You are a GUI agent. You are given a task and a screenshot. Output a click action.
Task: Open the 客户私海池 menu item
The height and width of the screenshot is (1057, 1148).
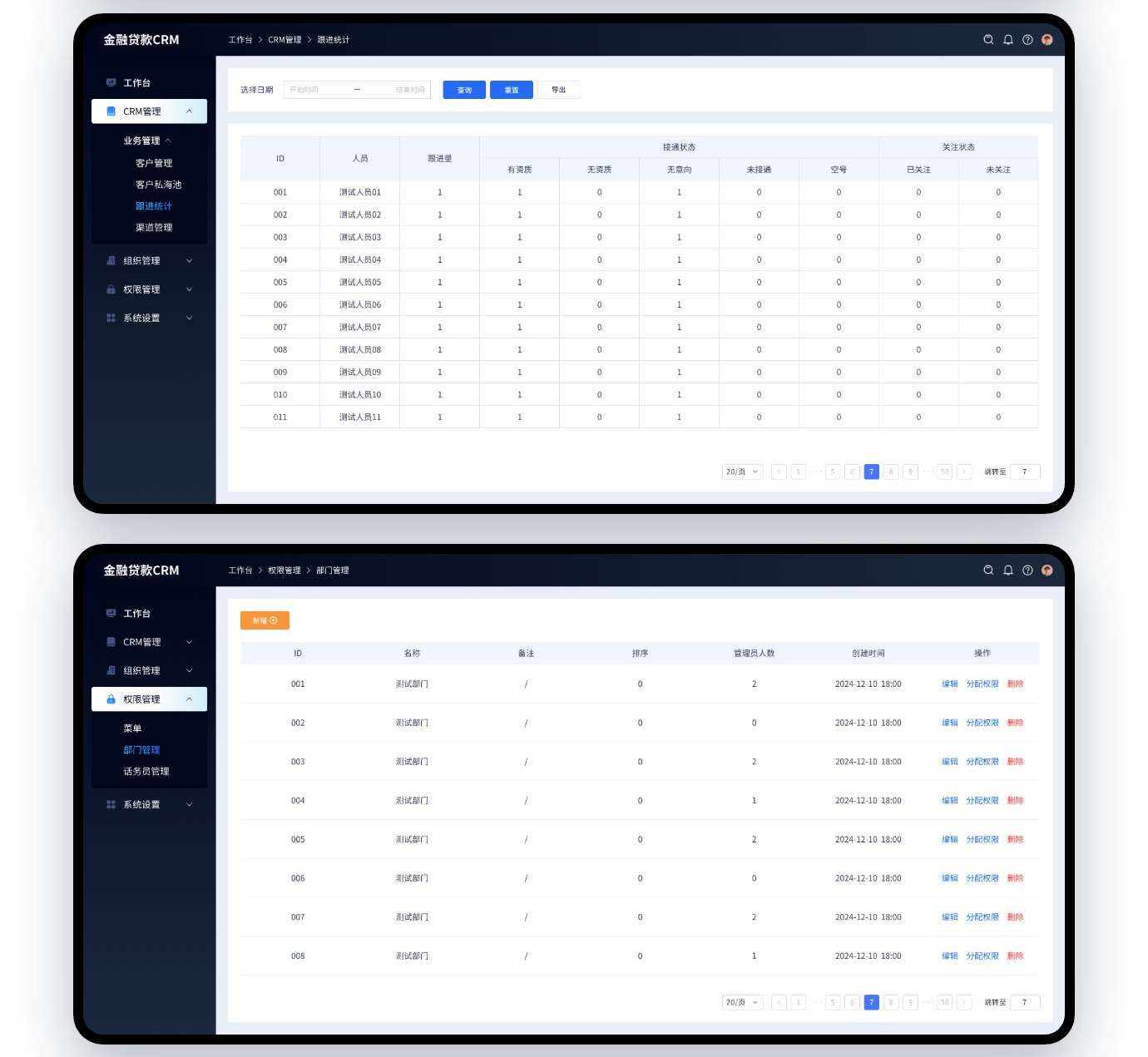tap(158, 185)
